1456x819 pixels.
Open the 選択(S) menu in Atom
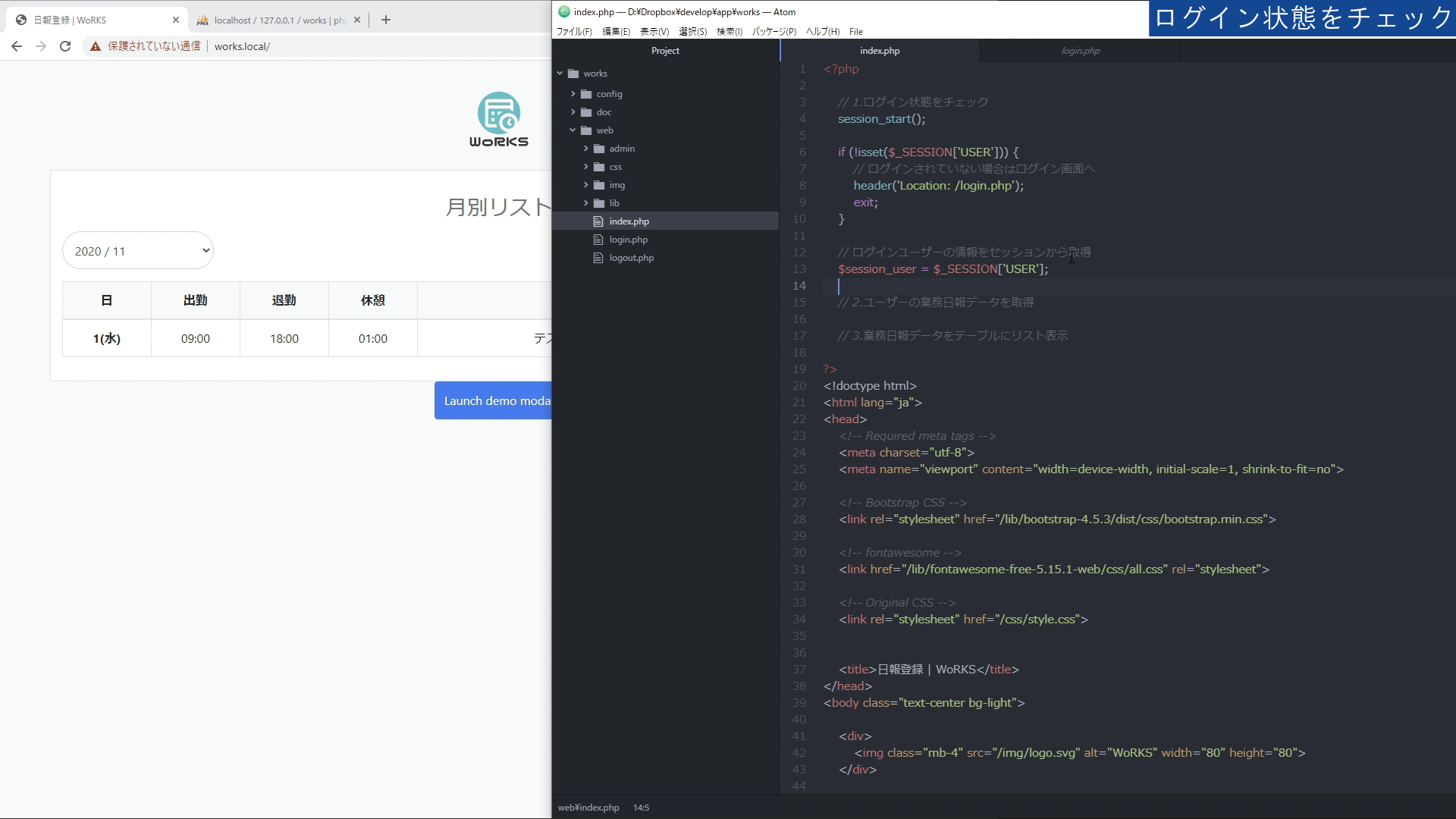click(x=692, y=31)
